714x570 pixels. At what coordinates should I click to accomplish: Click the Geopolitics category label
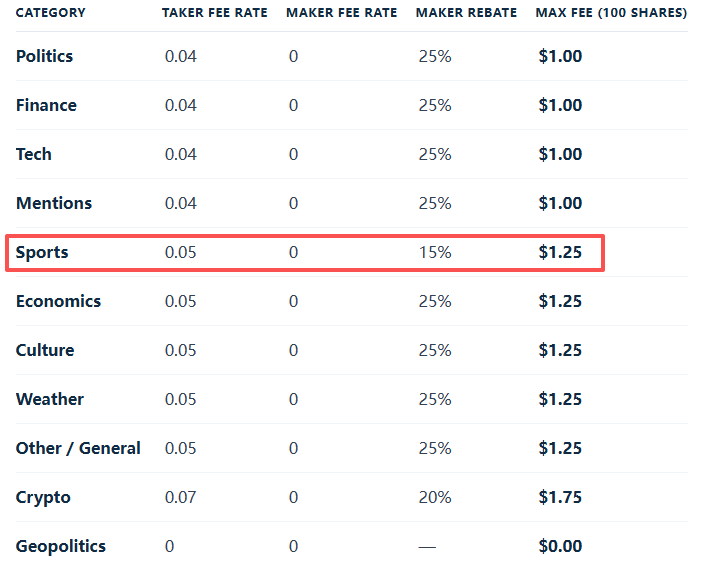tap(61, 546)
